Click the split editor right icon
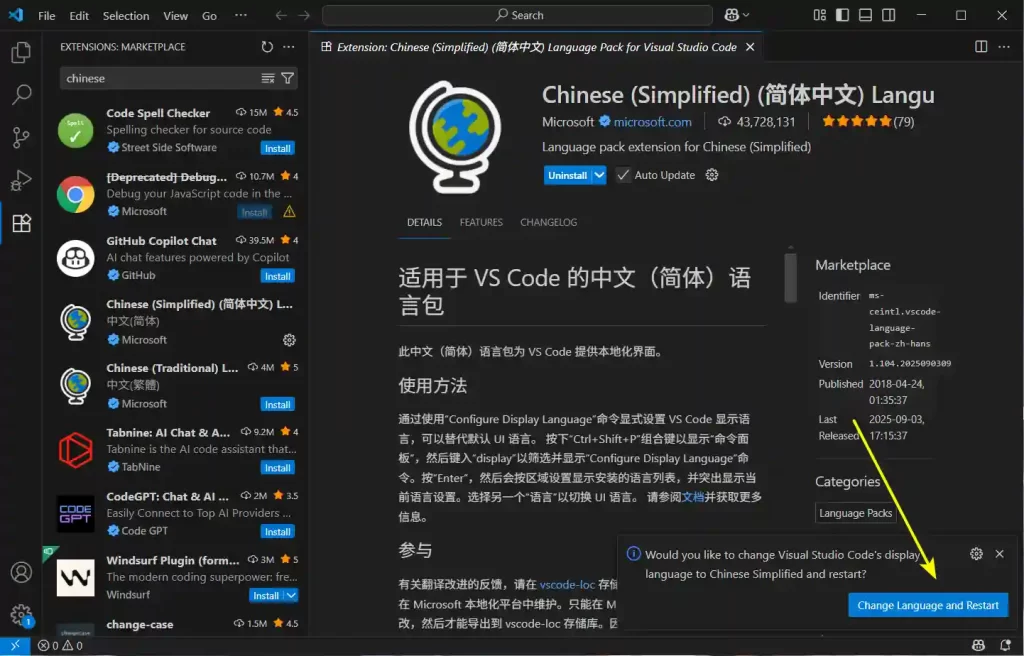 pos(981,47)
